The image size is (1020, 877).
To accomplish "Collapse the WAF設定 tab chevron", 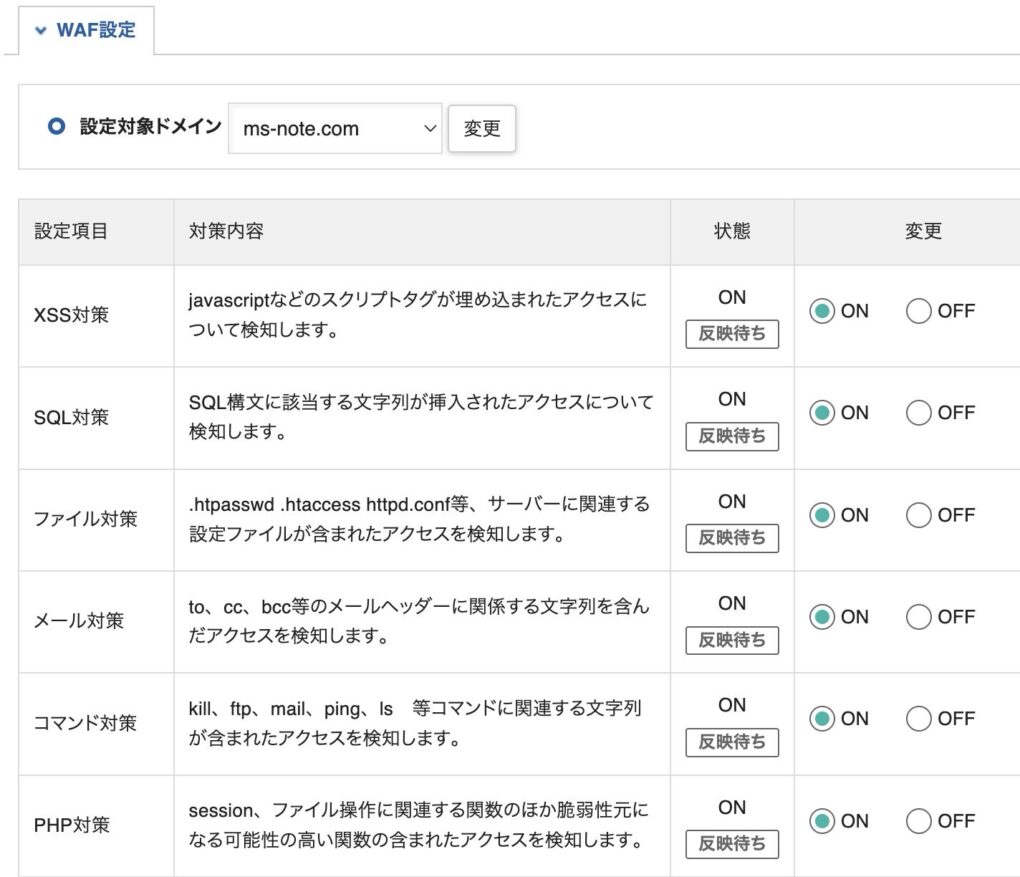I will tap(40, 30).
